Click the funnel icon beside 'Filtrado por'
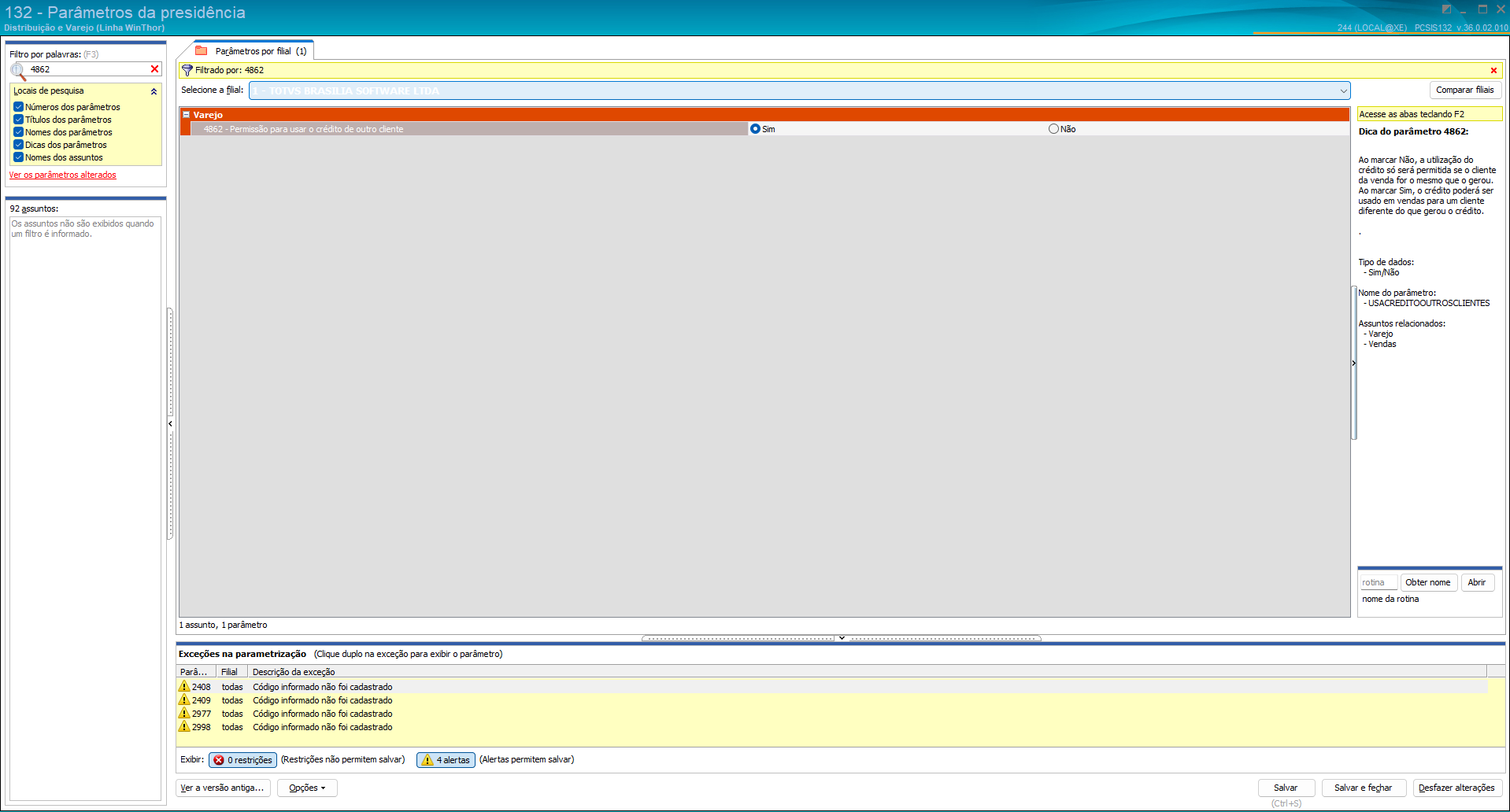 coord(187,70)
